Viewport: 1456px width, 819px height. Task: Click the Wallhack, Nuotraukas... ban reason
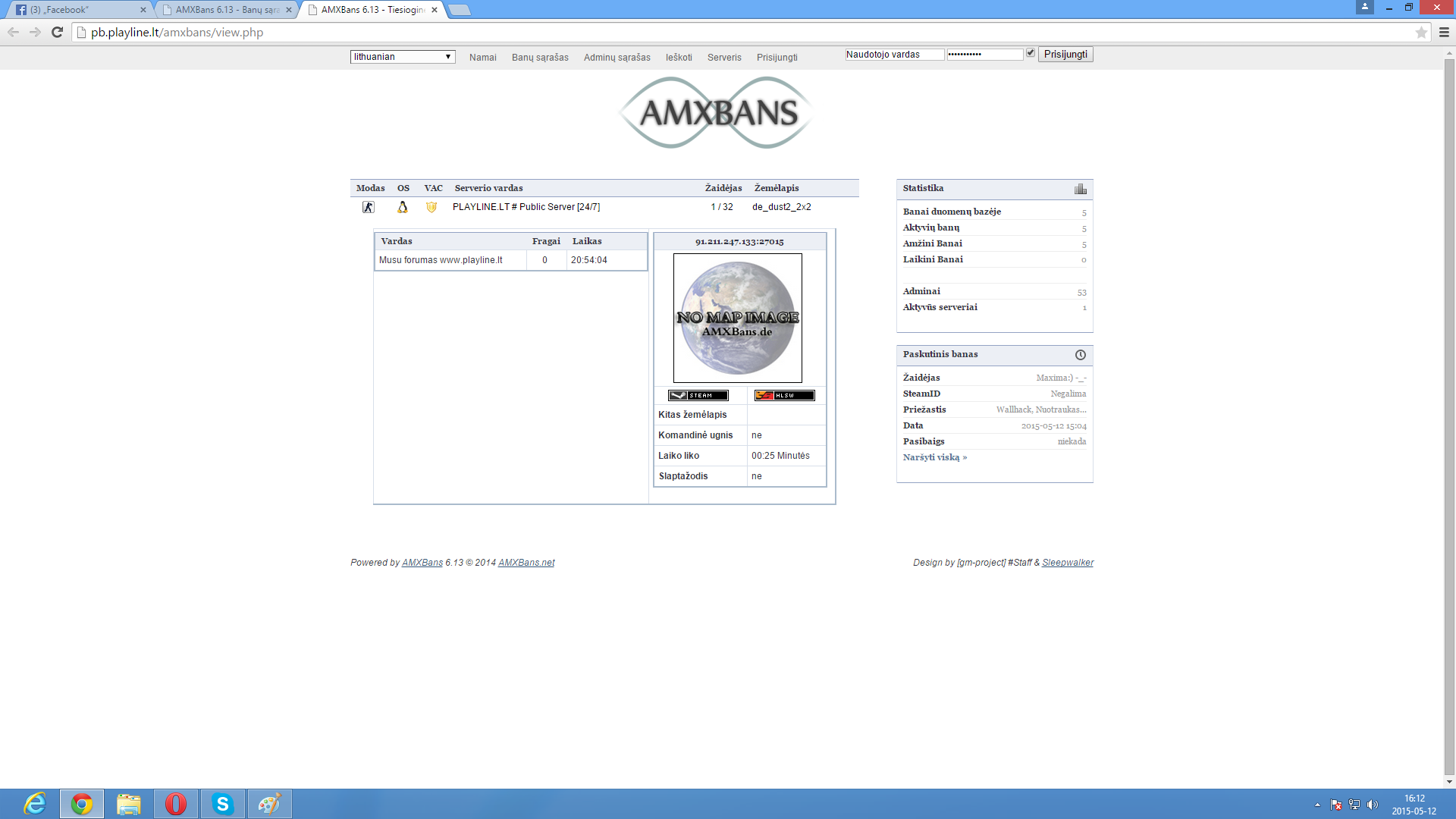pos(1041,409)
